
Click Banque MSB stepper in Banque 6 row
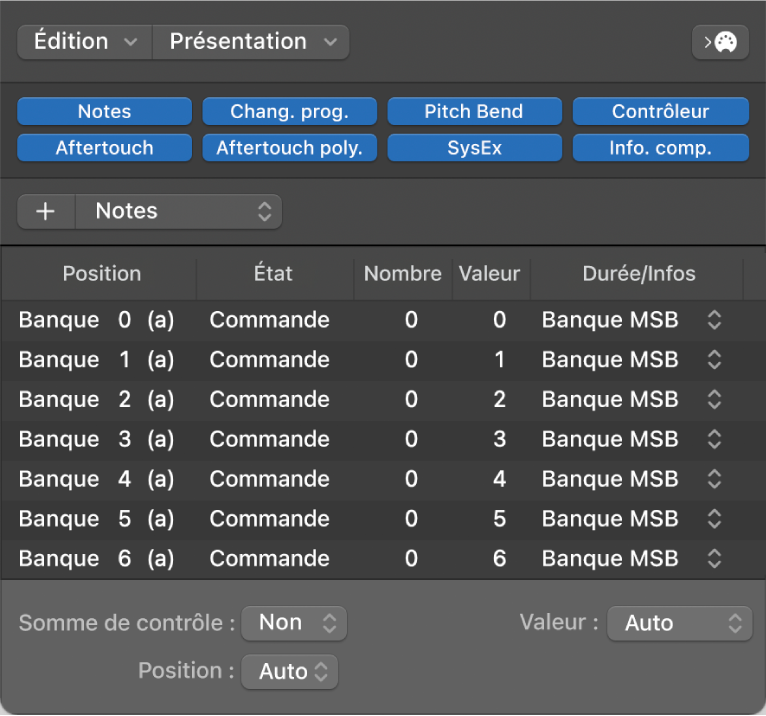coord(714,559)
